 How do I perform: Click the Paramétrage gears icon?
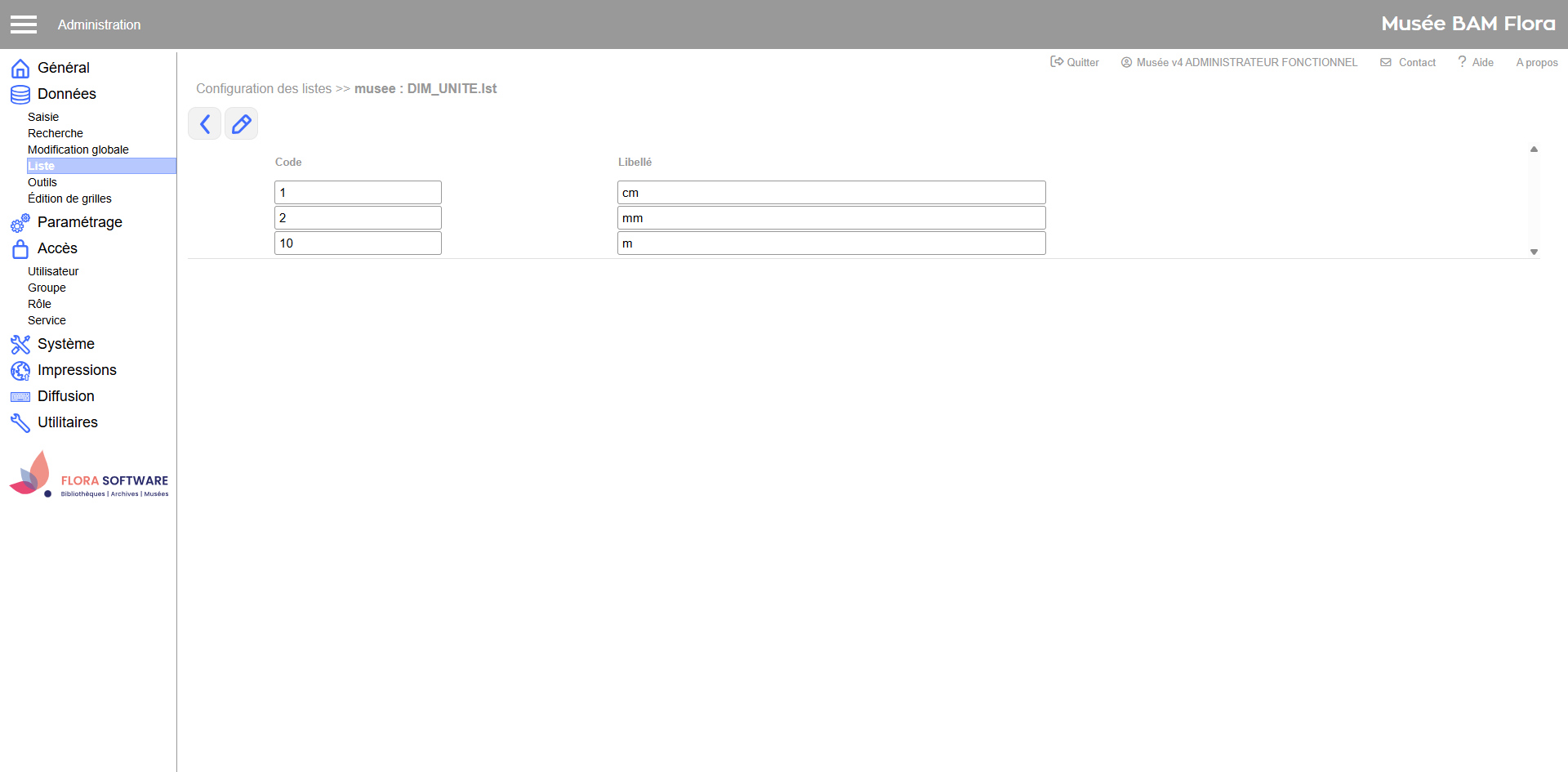coord(20,223)
